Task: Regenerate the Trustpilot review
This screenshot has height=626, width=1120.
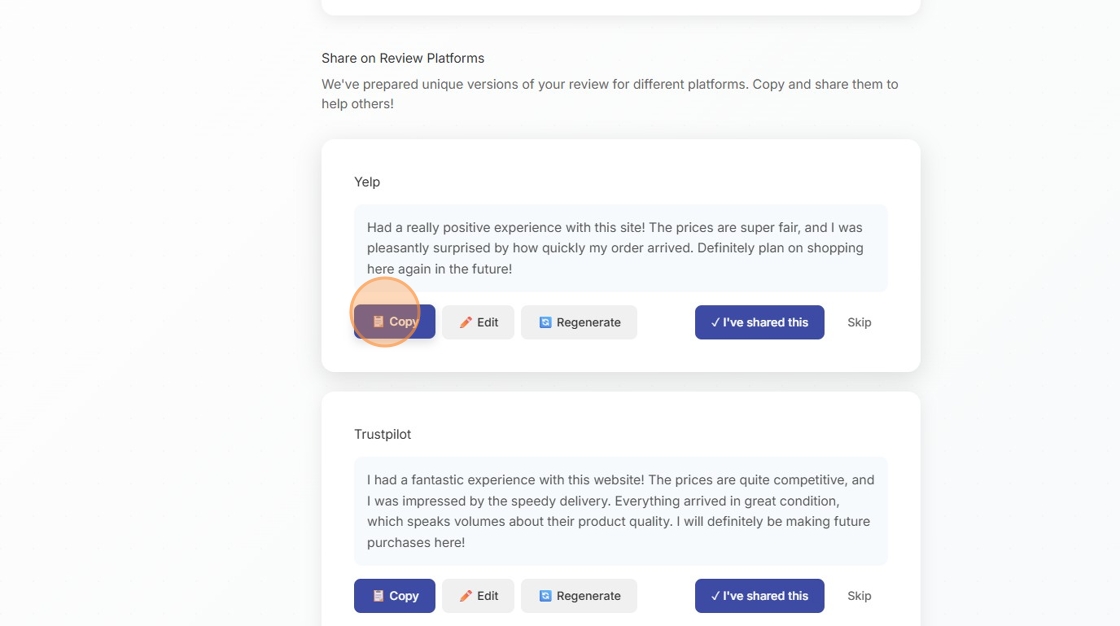Action: coord(579,595)
